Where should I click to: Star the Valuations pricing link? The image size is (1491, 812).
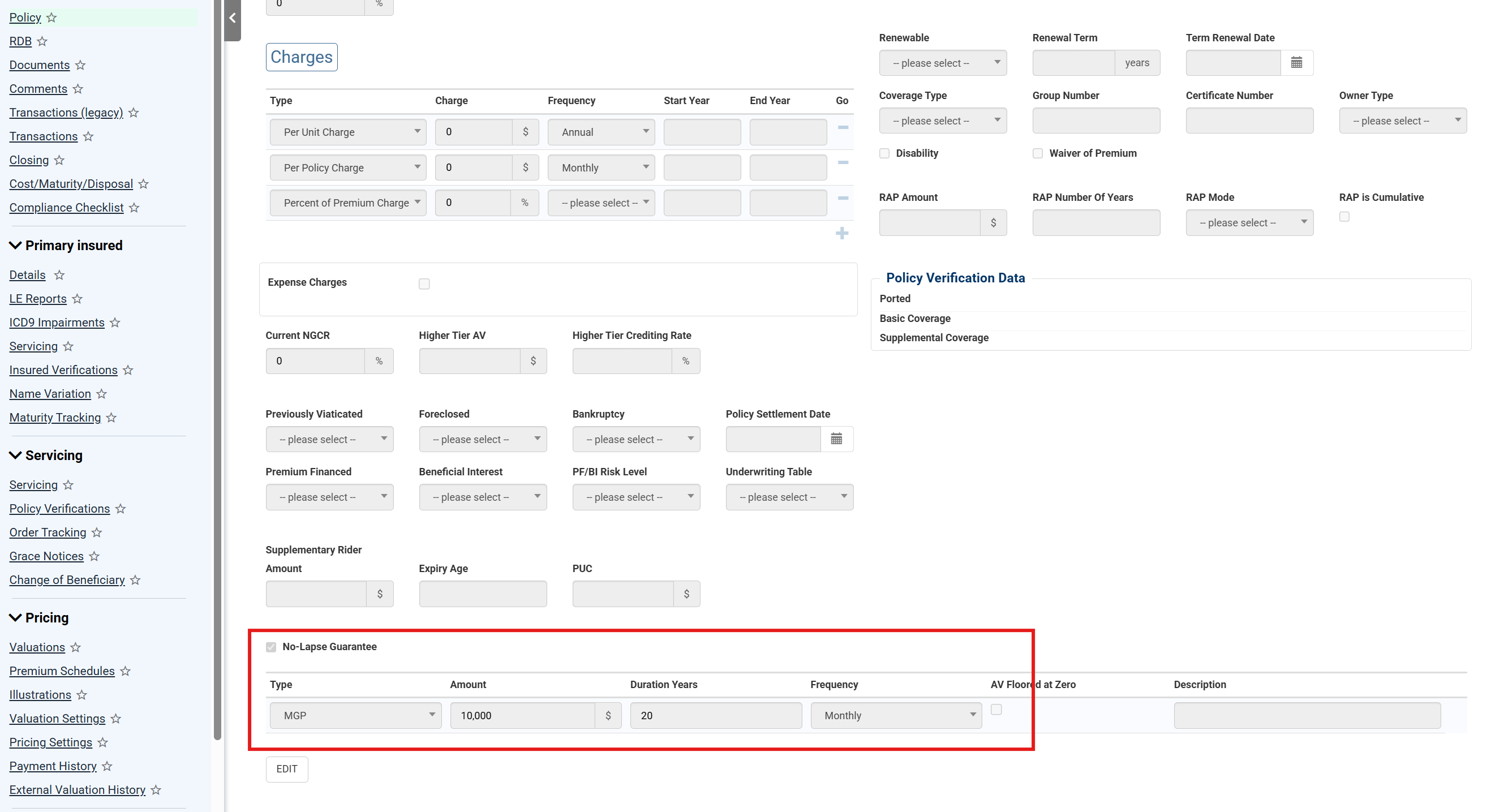pyautogui.click(x=76, y=647)
